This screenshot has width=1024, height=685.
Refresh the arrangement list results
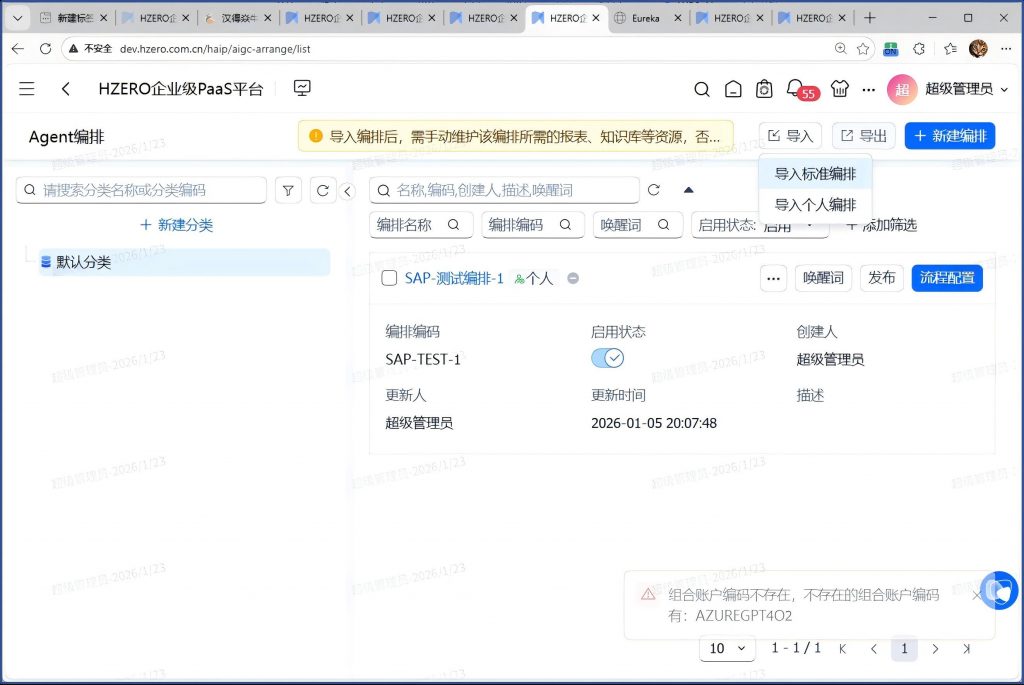pyautogui.click(x=654, y=190)
